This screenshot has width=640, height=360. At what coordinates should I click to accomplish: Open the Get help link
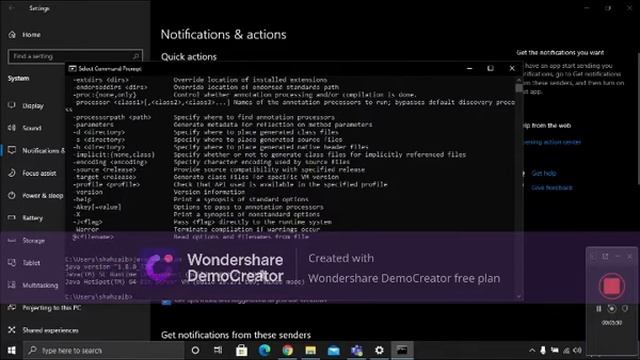click(x=544, y=173)
